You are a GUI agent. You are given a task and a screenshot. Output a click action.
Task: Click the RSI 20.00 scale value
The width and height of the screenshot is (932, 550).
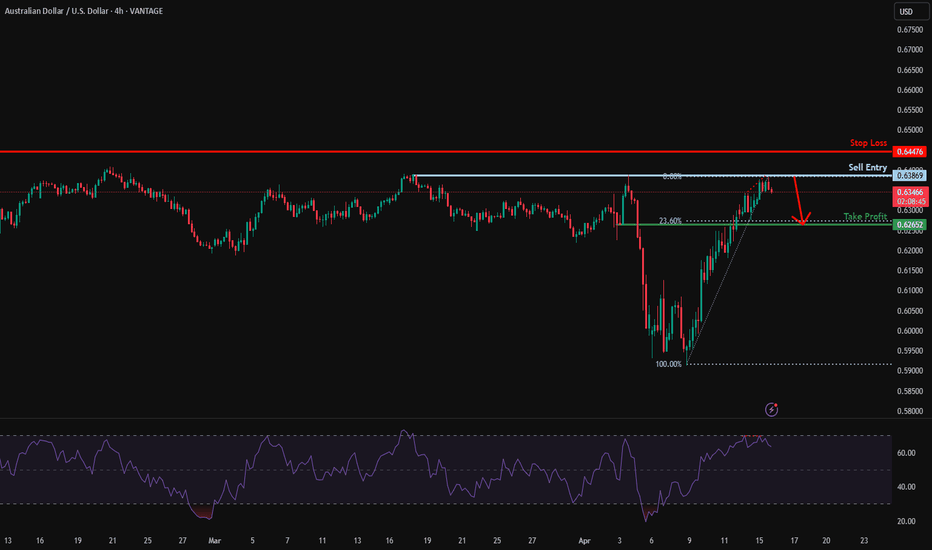(x=906, y=521)
